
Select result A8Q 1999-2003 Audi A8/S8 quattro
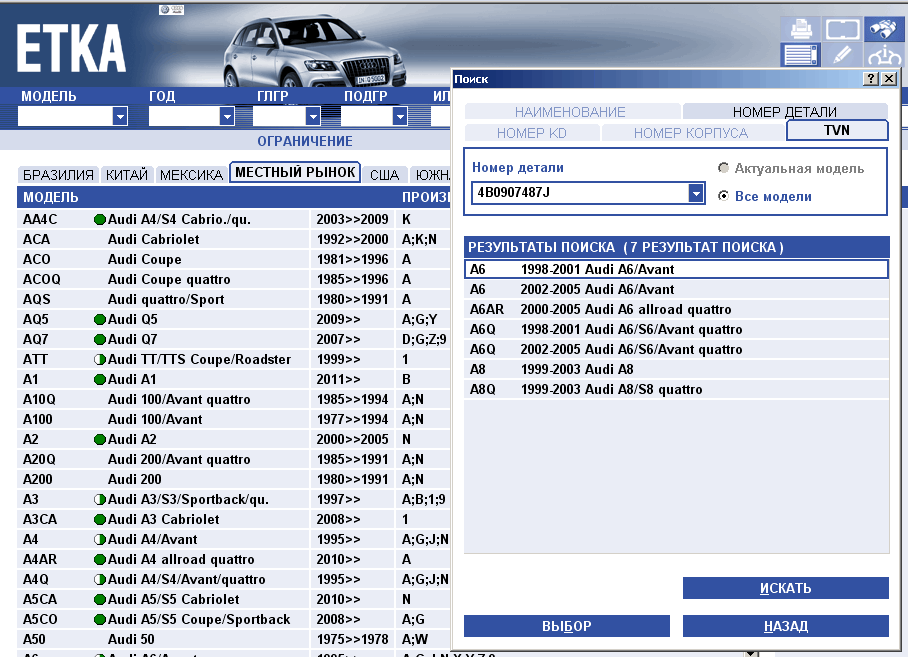[x=676, y=390]
